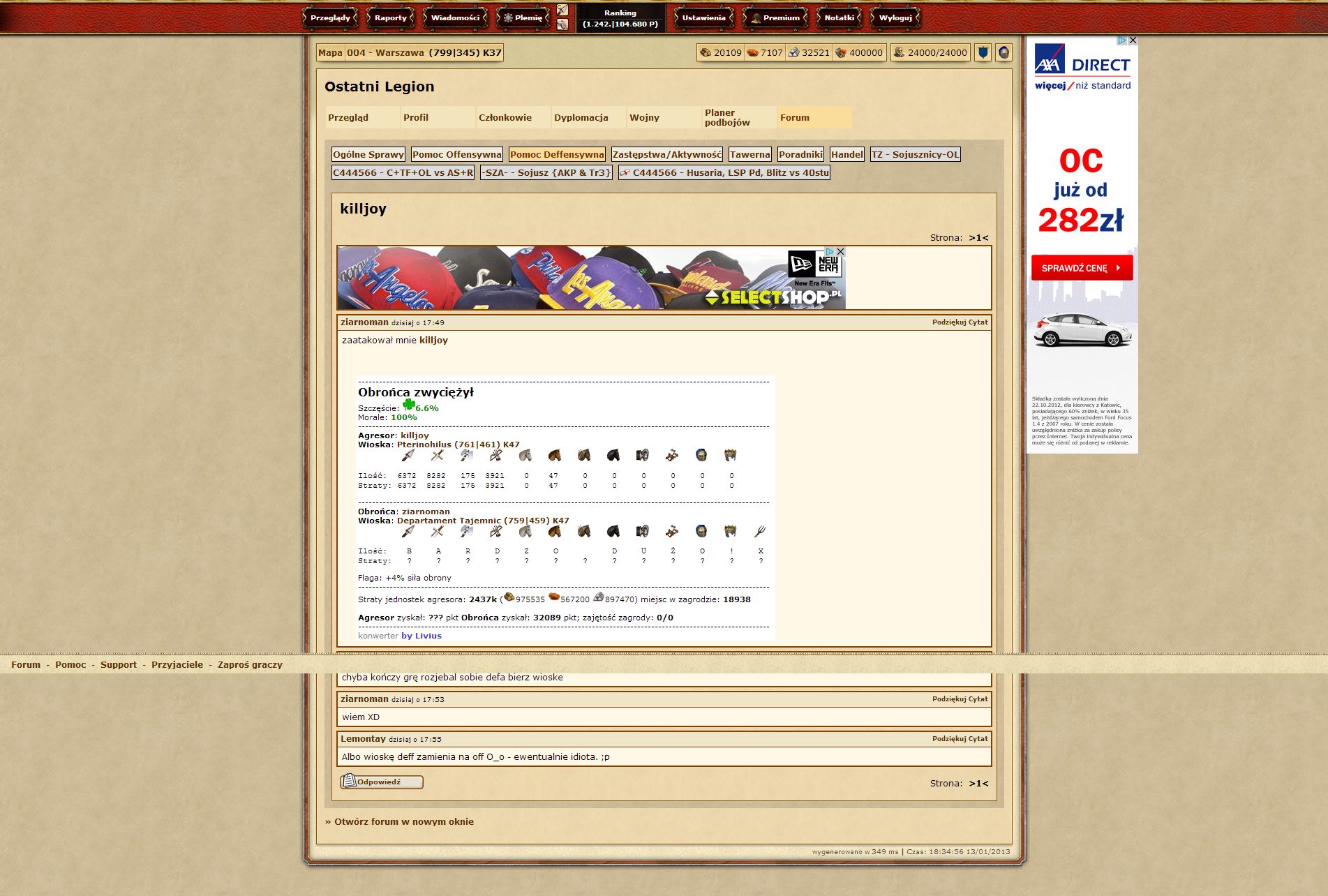Click the small icon below the sword icon
The image size is (1328, 896).
tap(562, 25)
